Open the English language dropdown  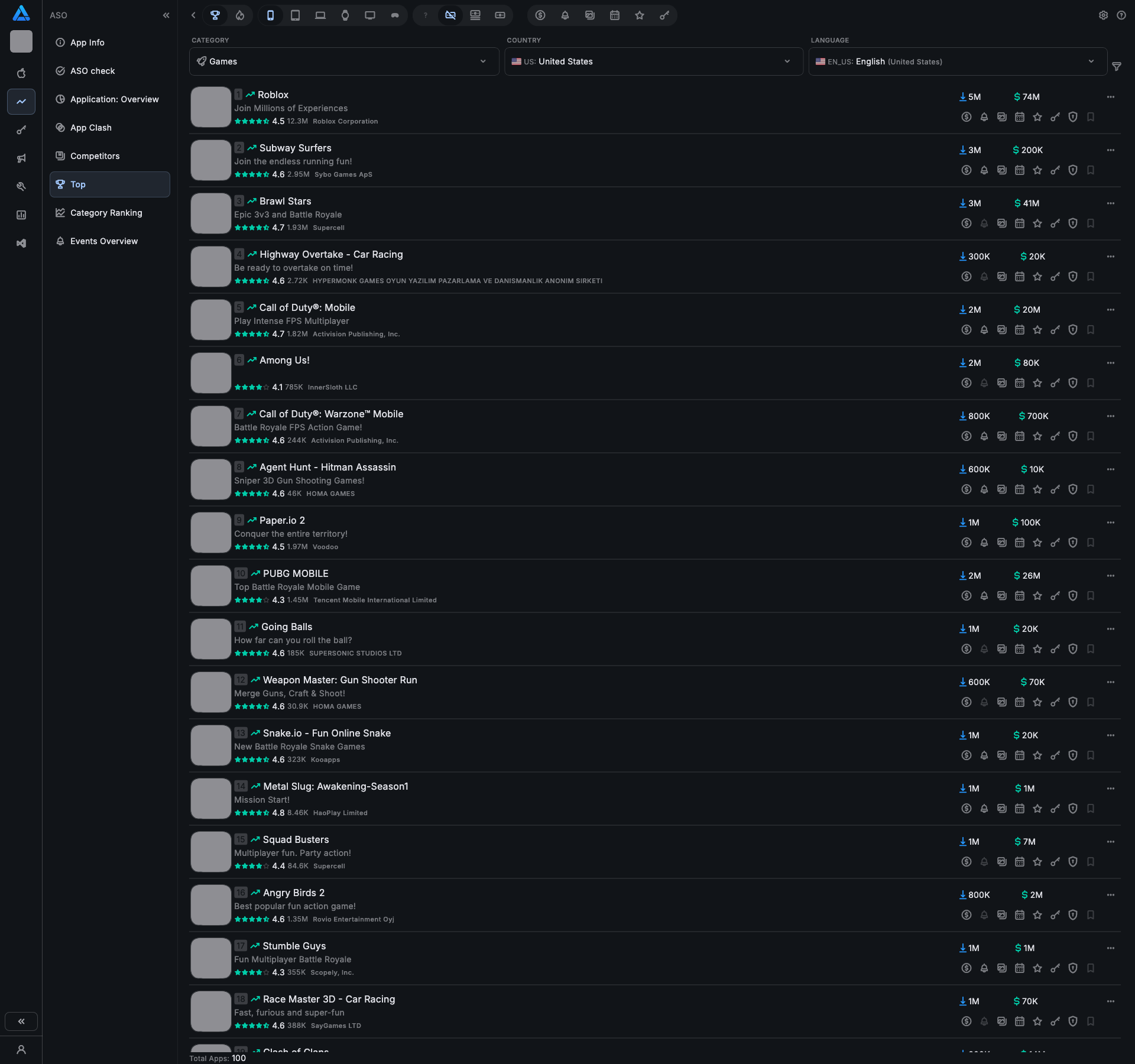pos(957,61)
